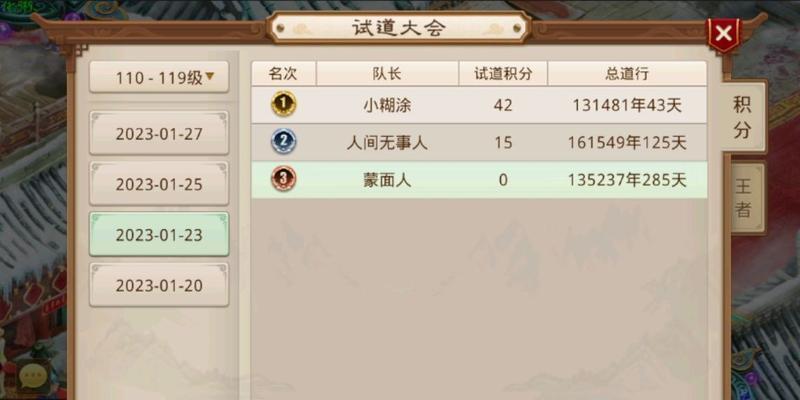800x400 pixels.
Task: Close the 试道大会 window
Action: 723,34
